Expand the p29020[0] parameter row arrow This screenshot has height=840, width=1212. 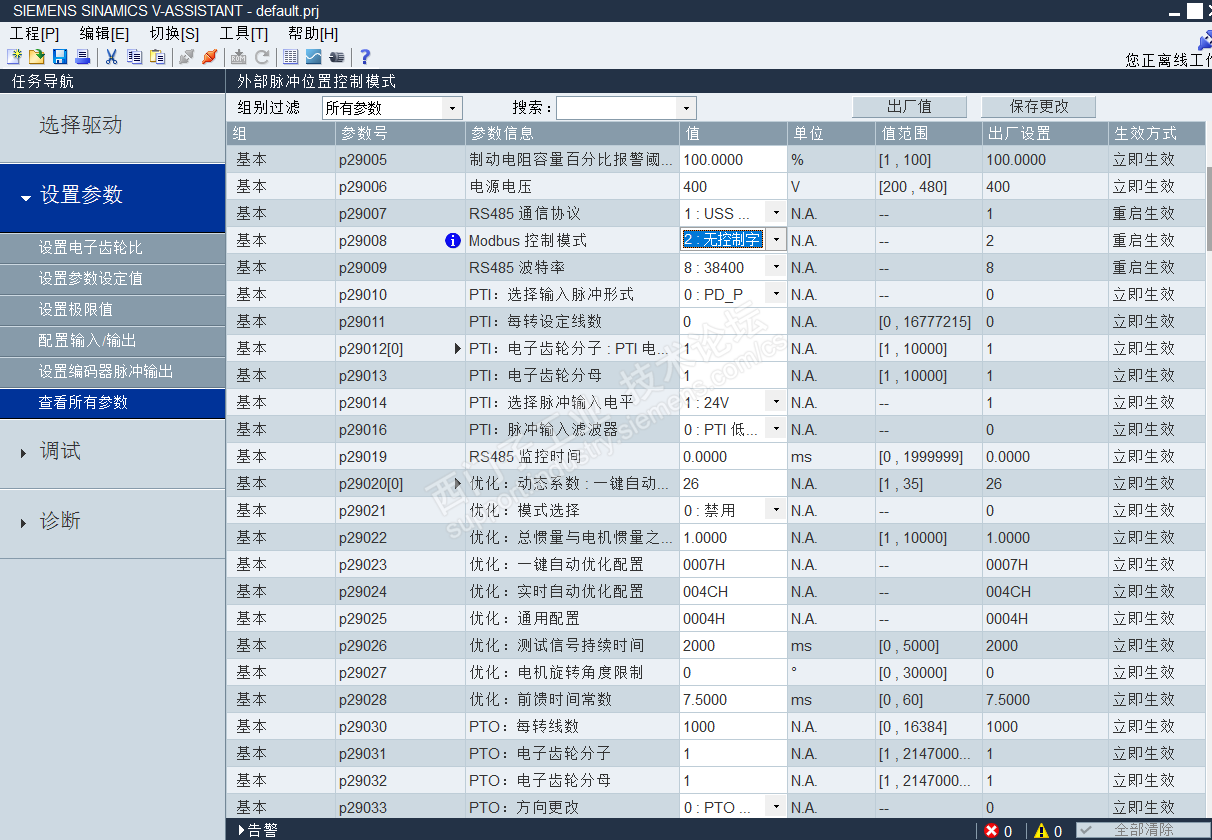(458, 483)
